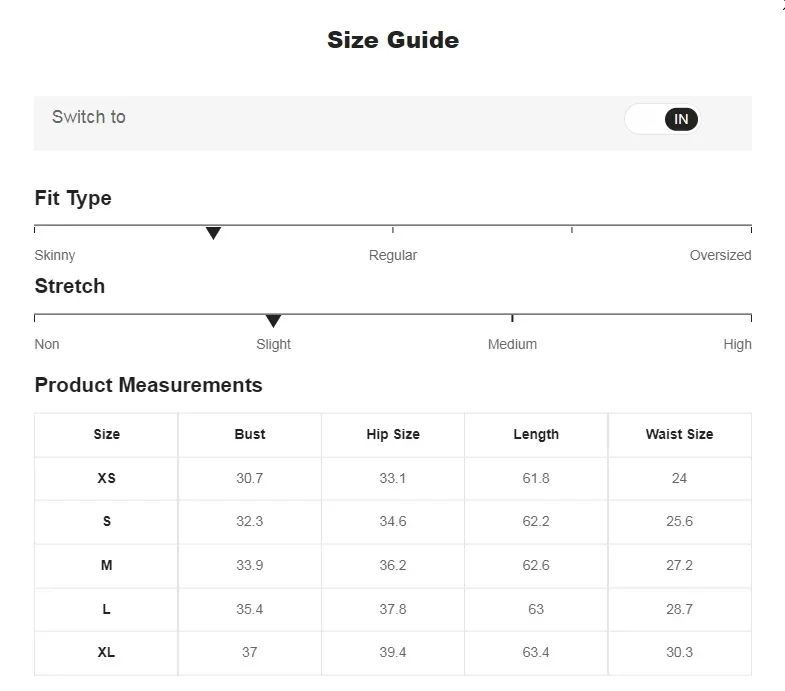This screenshot has width=785, height=691.
Task: Click the Medium stretch label
Action: [512, 344]
